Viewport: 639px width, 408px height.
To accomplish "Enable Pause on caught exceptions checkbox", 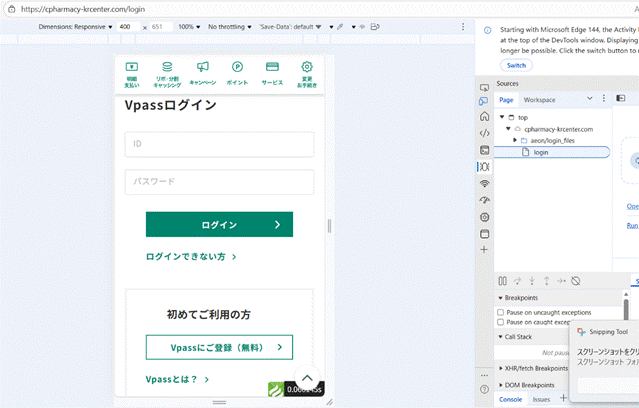I will tap(501, 322).
